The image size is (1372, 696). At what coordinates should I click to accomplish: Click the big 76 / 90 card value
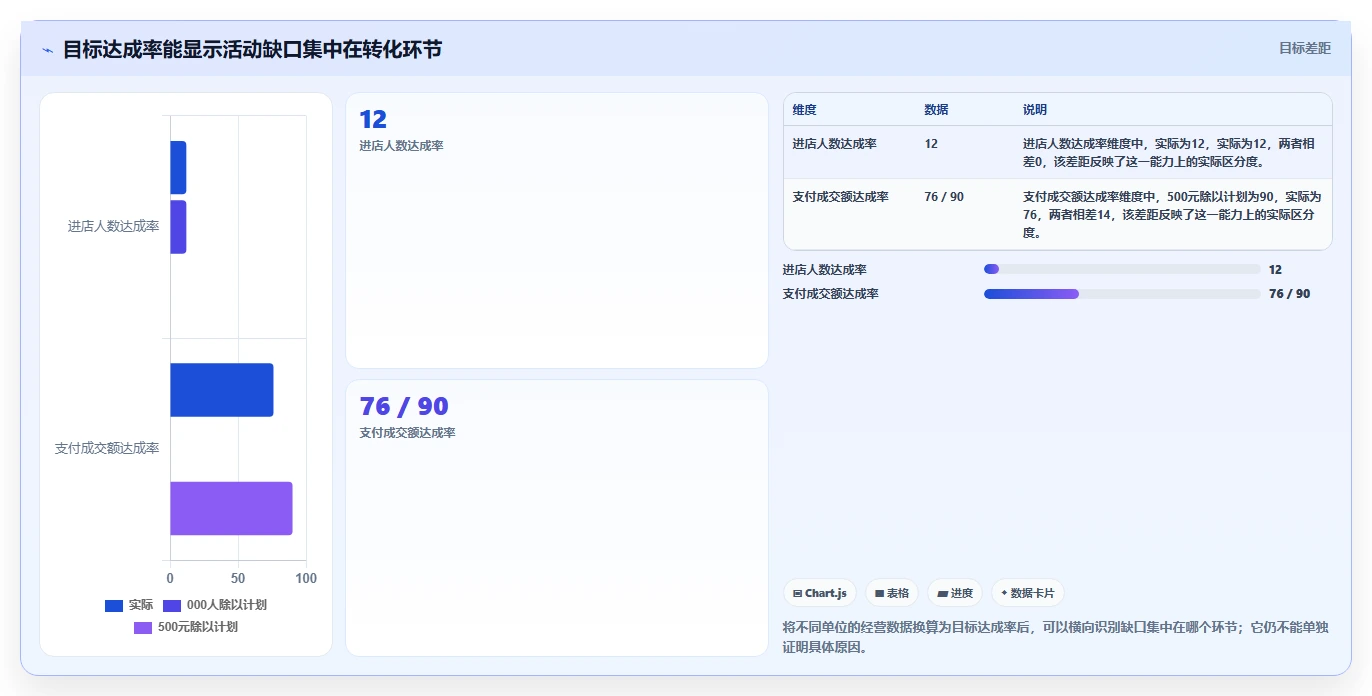(404, 406)
